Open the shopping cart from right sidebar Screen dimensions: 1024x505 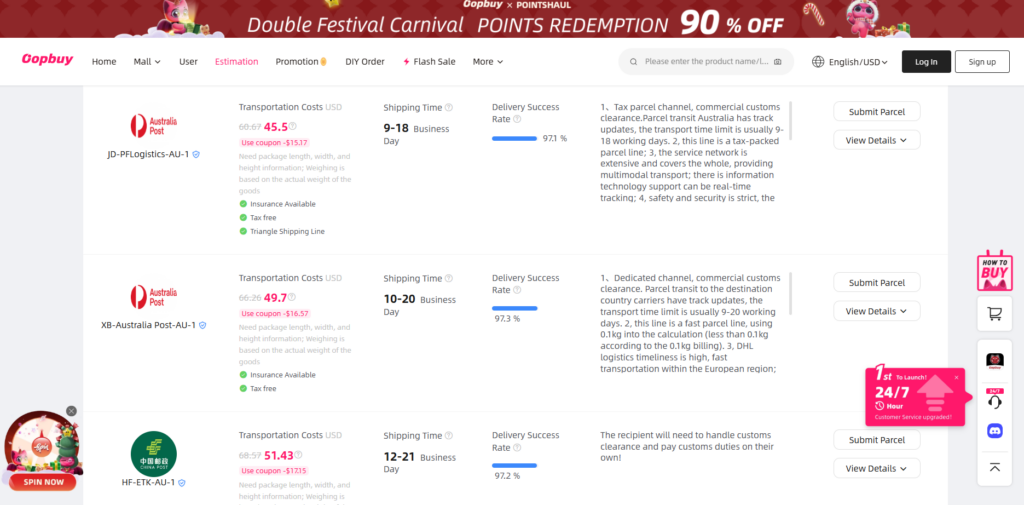point(994,314)
